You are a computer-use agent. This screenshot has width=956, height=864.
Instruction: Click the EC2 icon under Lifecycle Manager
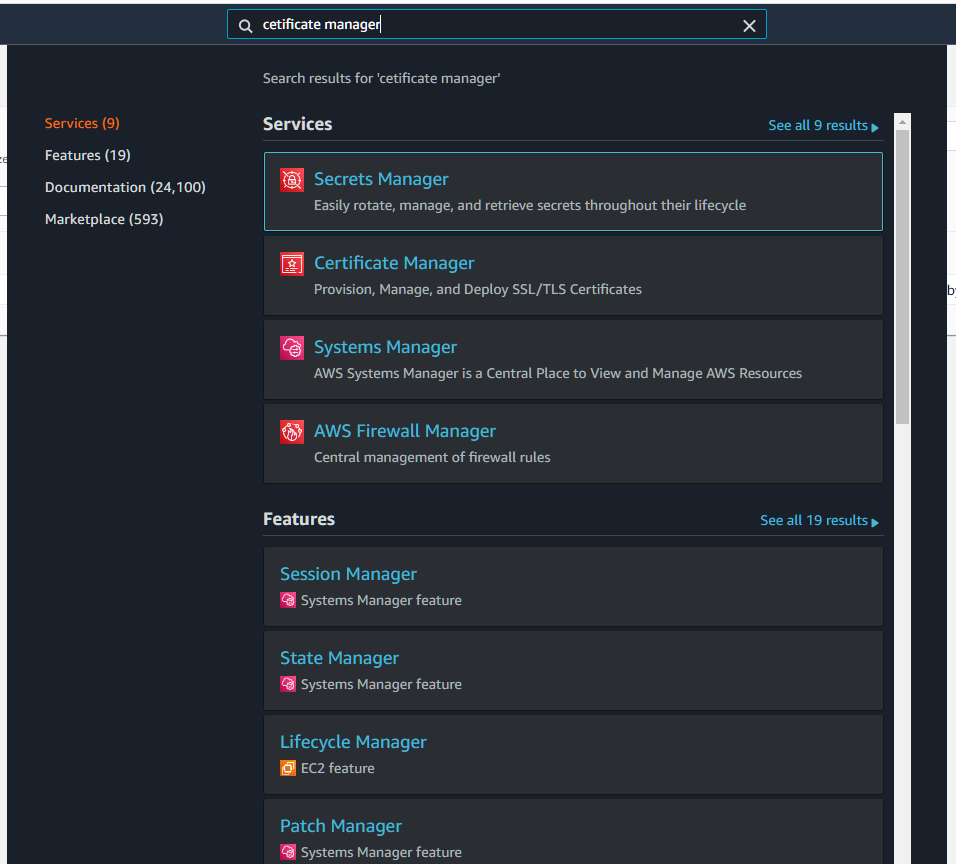(x=288, y=768)
